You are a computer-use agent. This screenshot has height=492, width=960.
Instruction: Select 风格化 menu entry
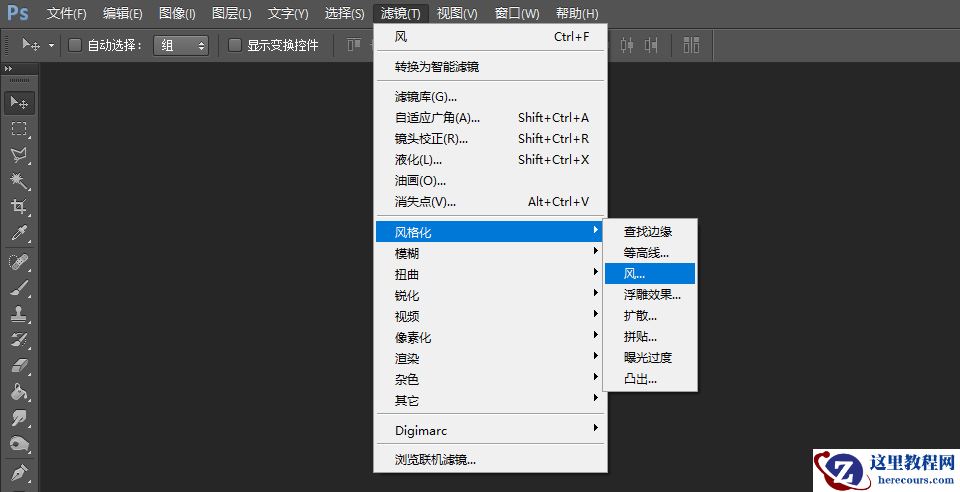491,232
